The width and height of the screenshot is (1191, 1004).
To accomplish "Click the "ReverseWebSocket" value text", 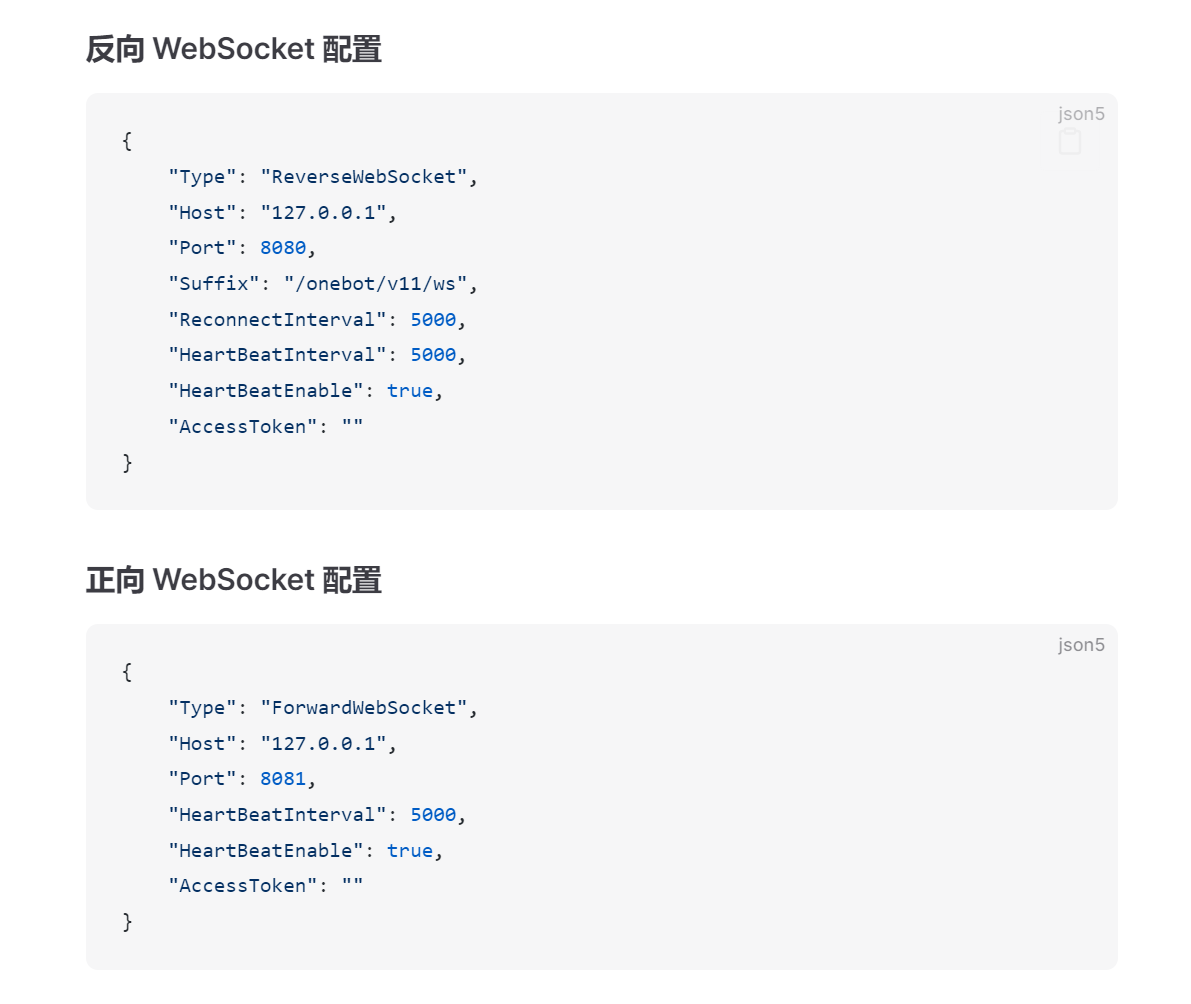I will point(364,177).
